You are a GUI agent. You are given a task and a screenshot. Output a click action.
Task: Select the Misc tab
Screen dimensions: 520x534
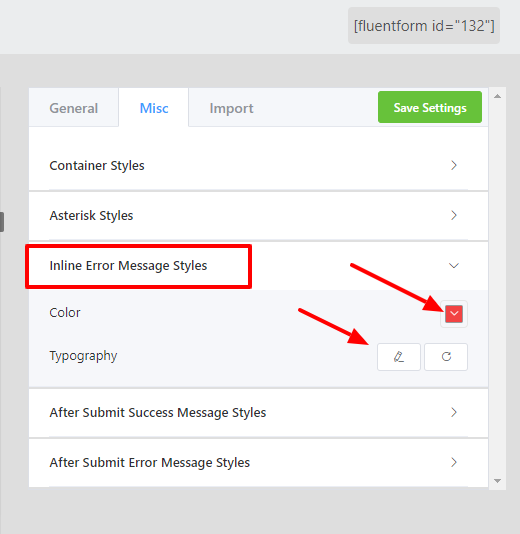[x=154, y=108]
